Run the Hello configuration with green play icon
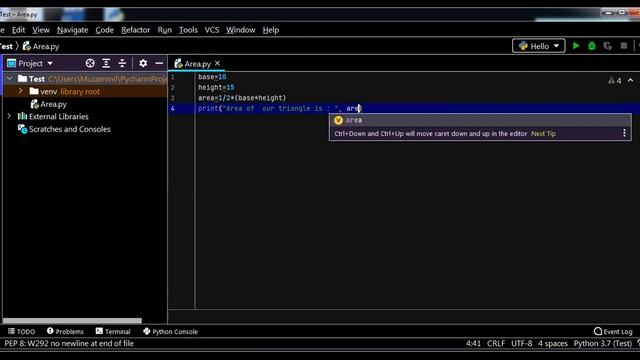This screenshot has height=360, width=640. (576, 46)
